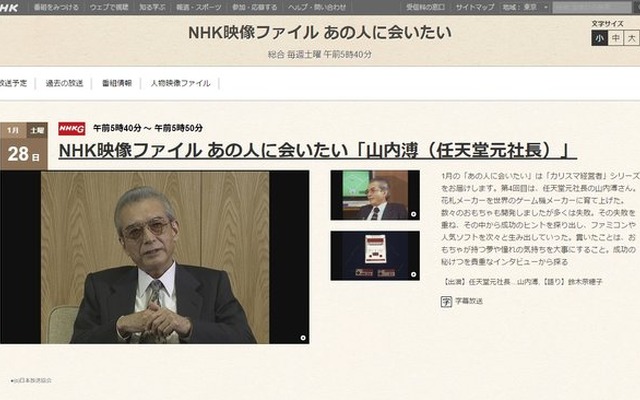The image size is (640, 400).
Task: Expand the 地域: 東京 region dropdown
Action: pos(525,7)
